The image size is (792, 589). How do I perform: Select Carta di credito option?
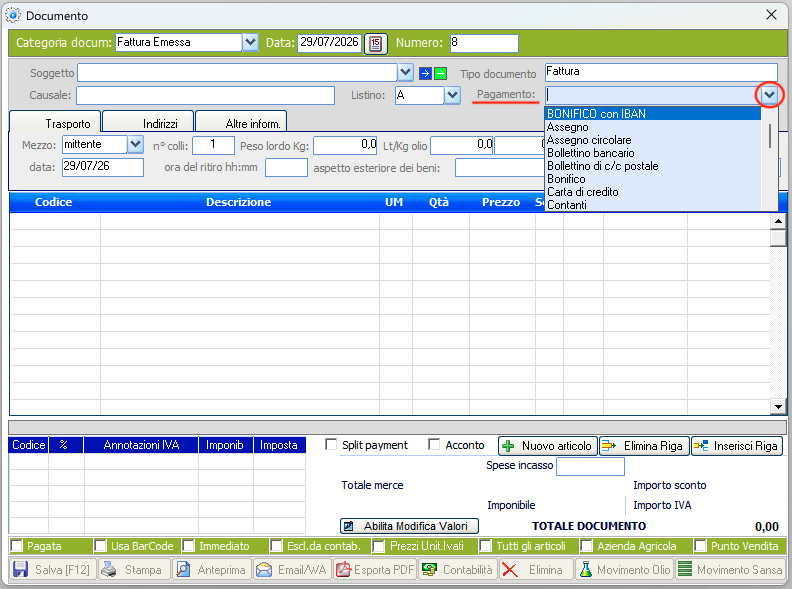tap(652, 192)
